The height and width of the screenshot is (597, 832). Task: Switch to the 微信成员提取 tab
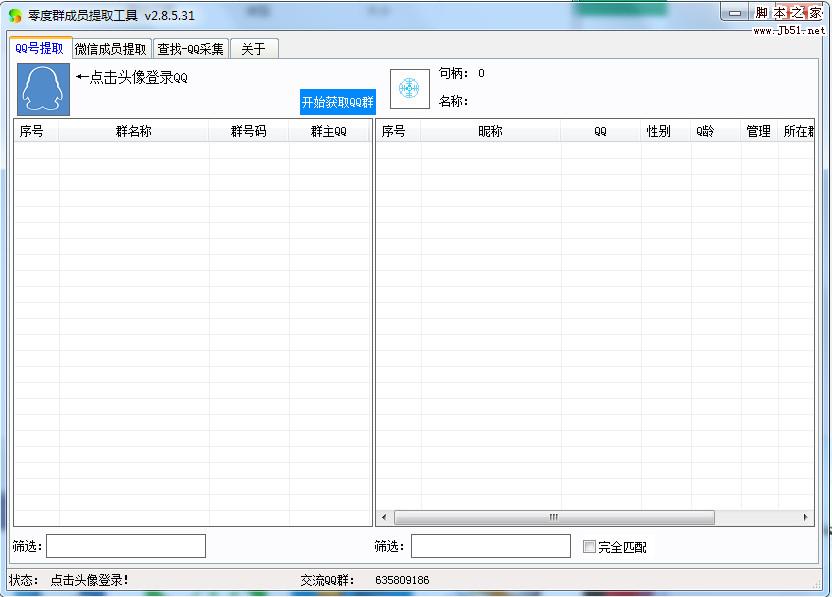pos(111,49)
